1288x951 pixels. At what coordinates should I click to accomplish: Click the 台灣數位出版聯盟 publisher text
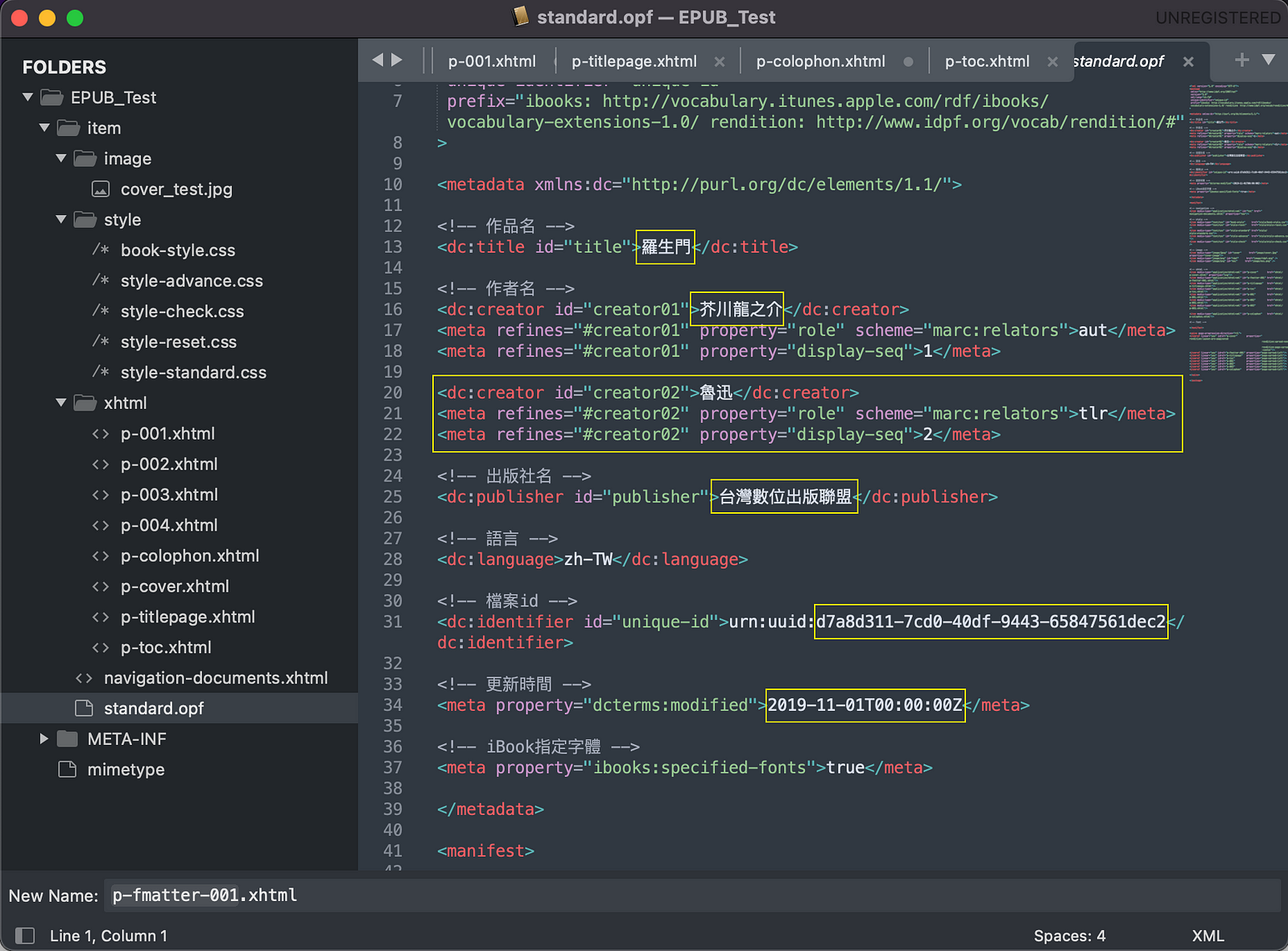(785, 497)
